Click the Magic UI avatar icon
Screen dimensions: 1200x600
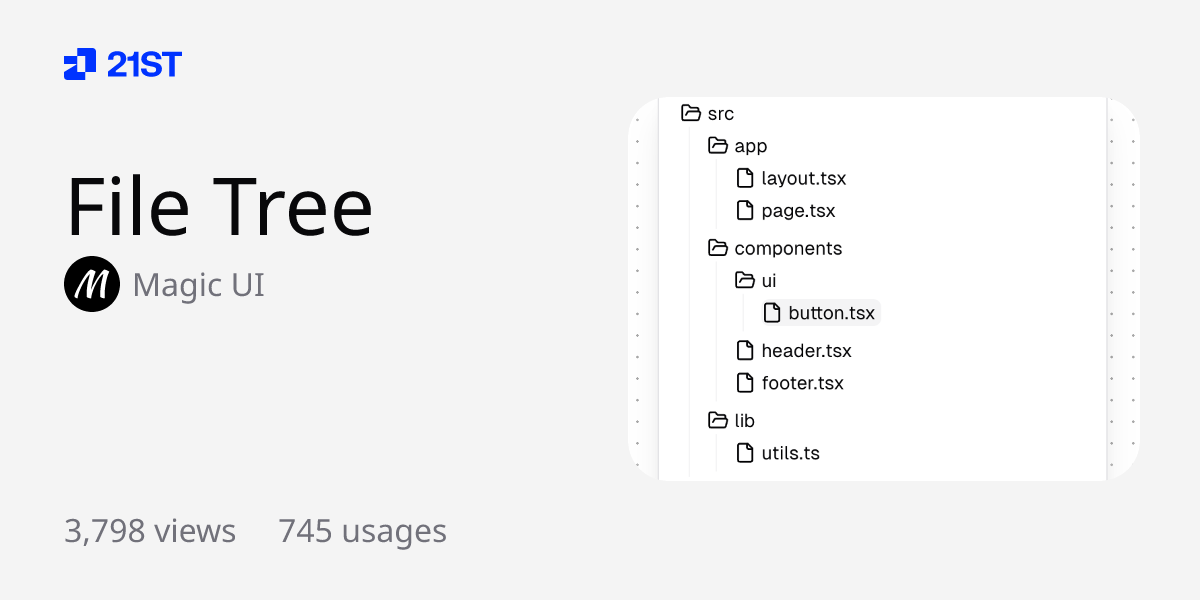pyautogui.click(x=92, y=285)
